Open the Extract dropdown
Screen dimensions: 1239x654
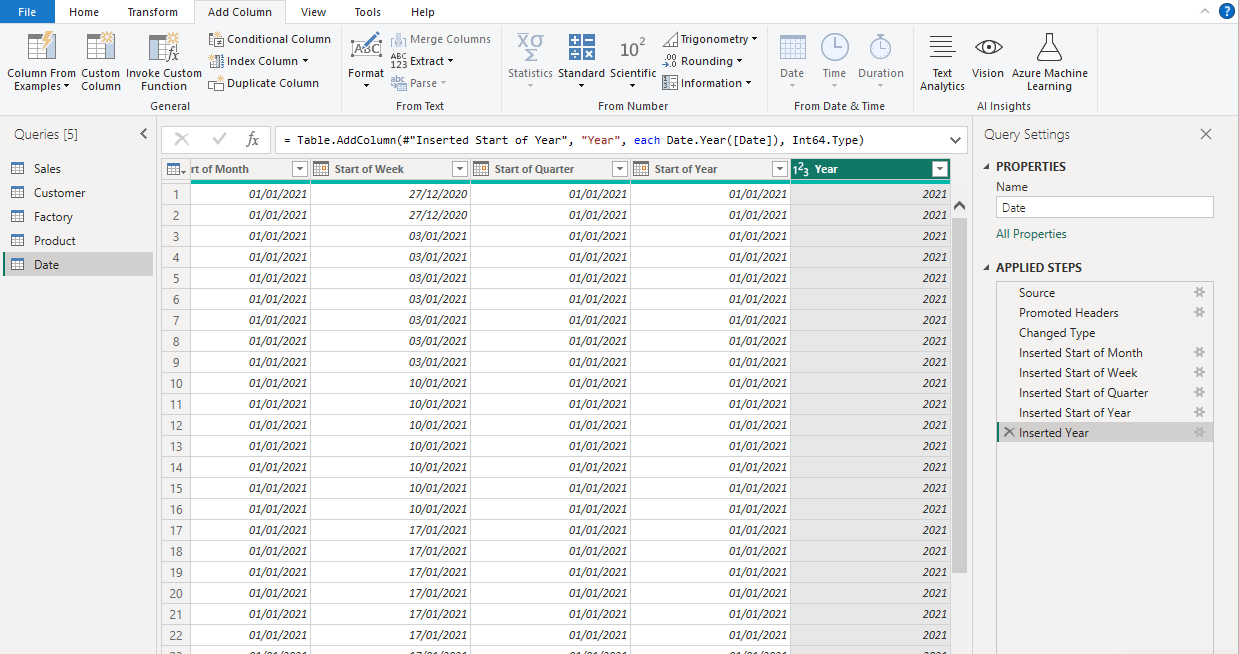tap(422, 61)
